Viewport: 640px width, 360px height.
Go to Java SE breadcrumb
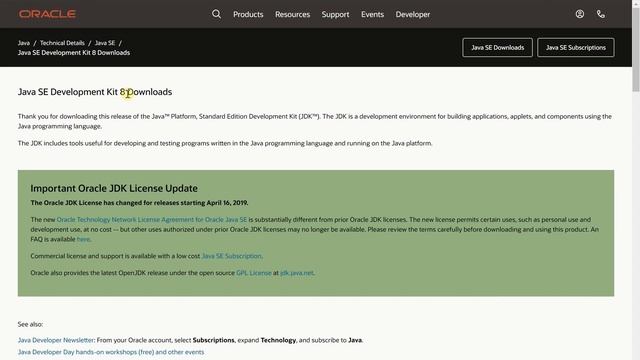click(x=105, y=43)
